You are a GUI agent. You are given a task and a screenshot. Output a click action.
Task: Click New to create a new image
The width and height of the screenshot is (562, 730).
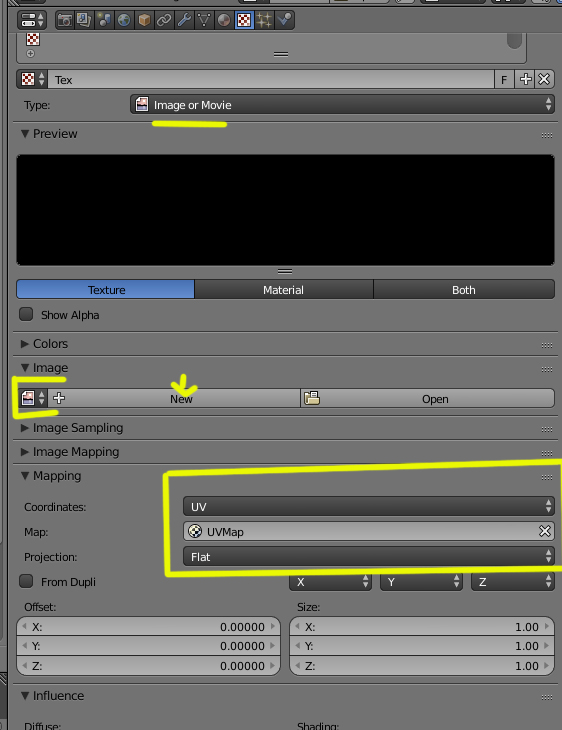(174, 399)
